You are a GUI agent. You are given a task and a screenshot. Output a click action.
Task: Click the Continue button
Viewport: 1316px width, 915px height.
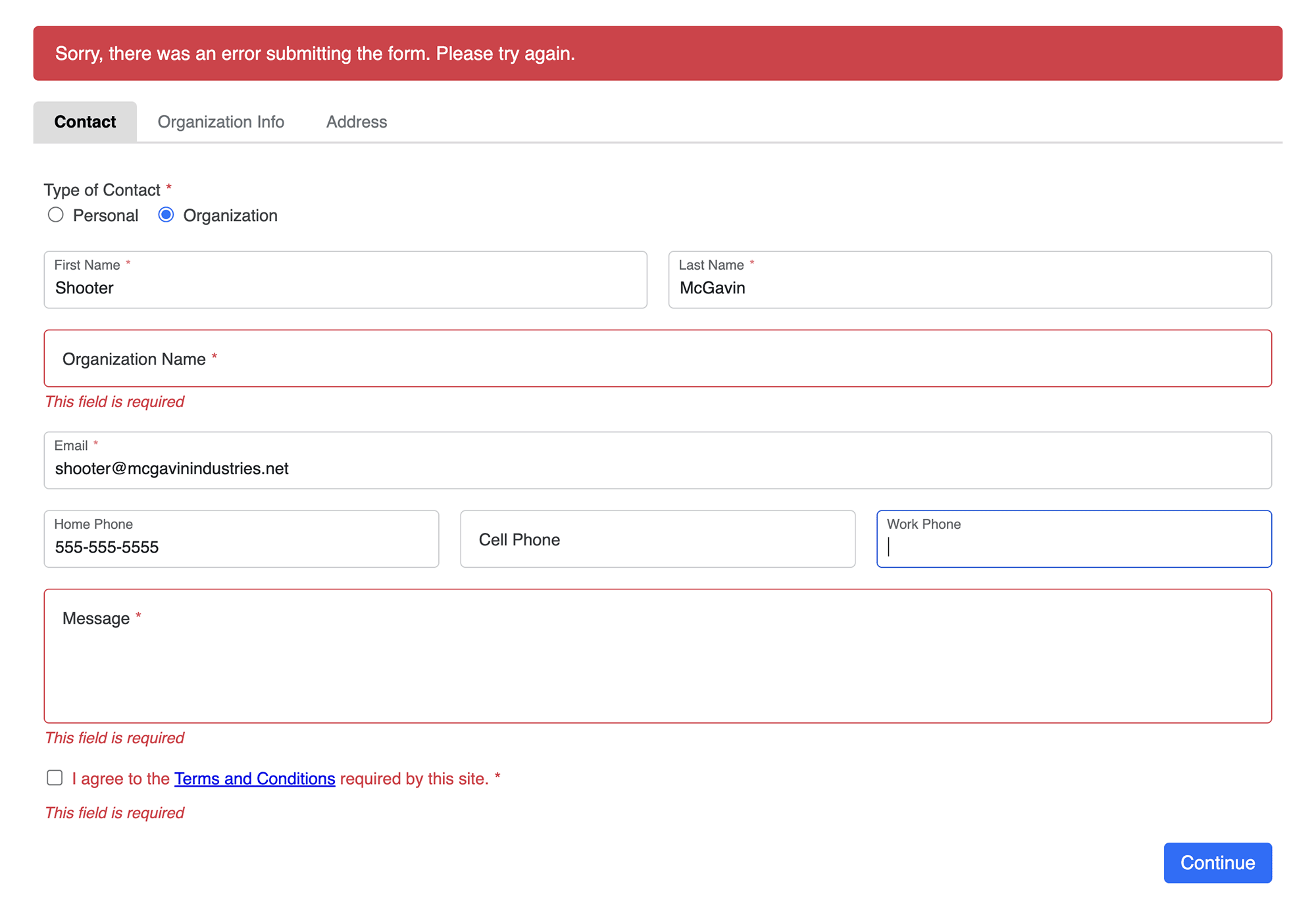pos(1217,862)
